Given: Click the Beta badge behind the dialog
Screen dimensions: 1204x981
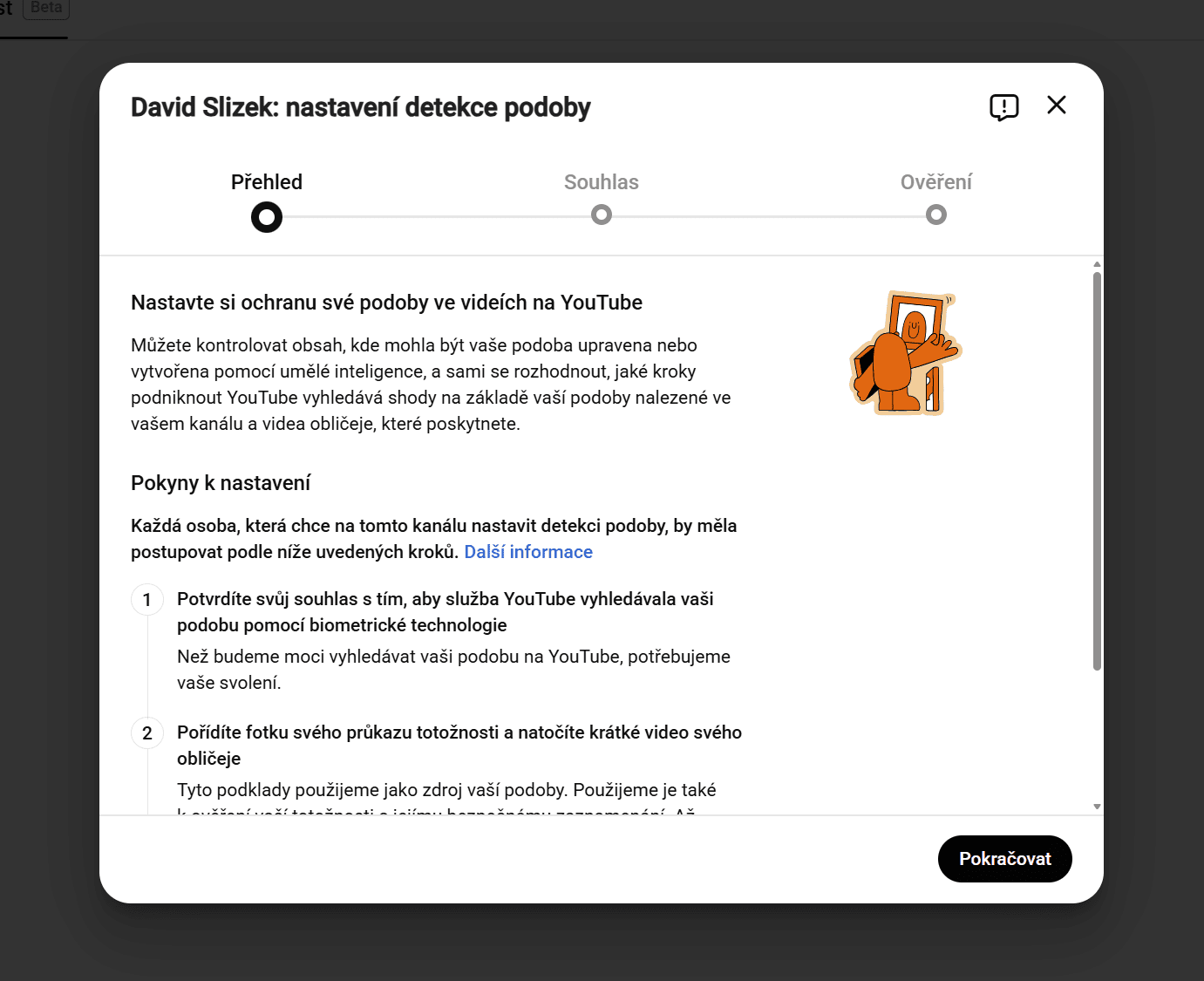Looking at the screenshot, I should point(46,8).
